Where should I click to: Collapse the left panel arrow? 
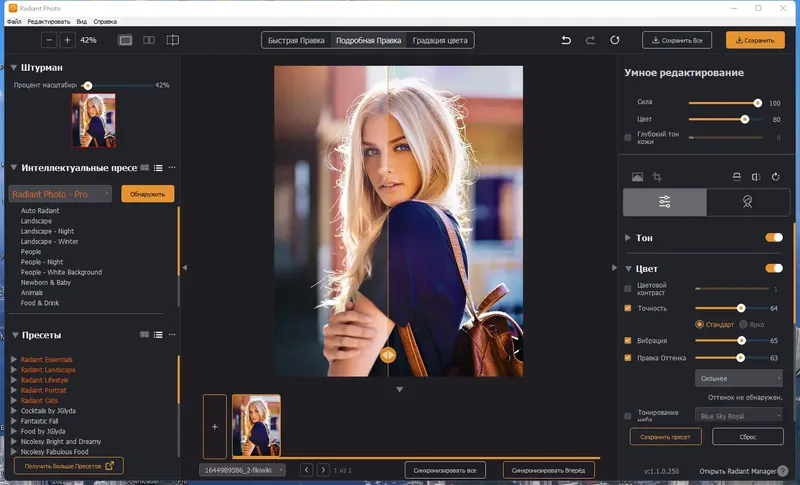tap(185, 267)
